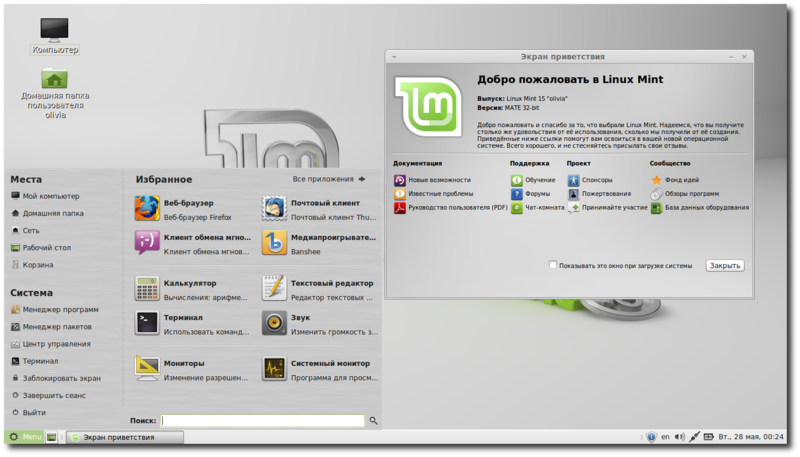Click the Форумы help icon

[x=517, y=194]
